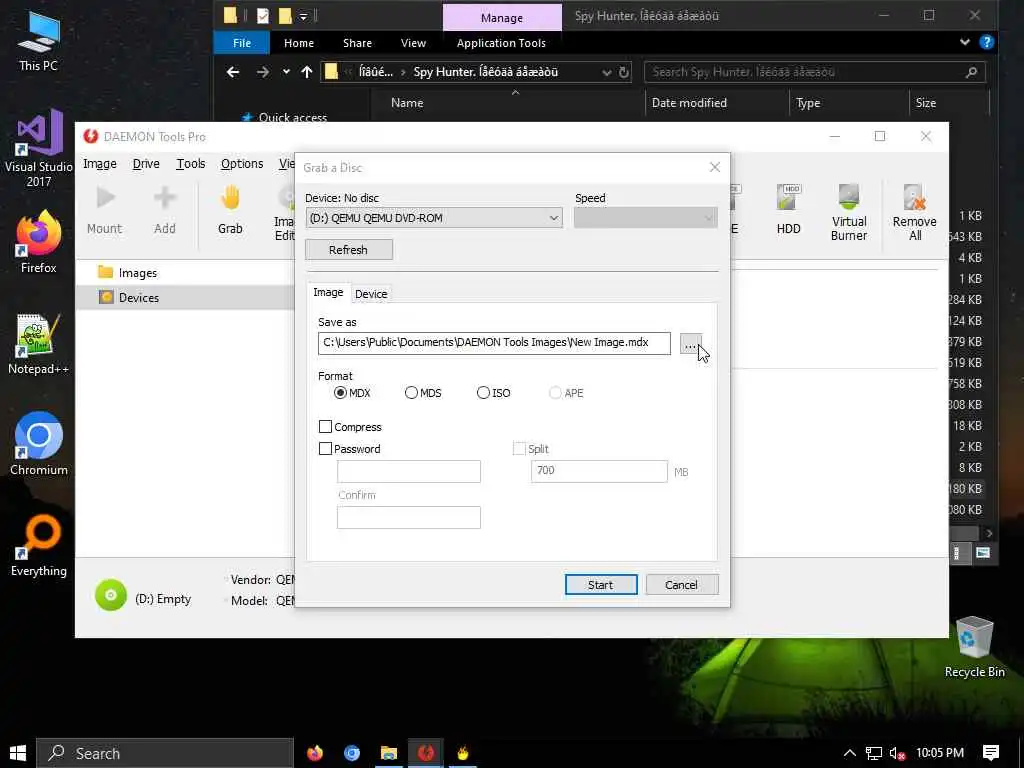
Task: Click Firefox icon in taskbar
Action: [315, 753]
